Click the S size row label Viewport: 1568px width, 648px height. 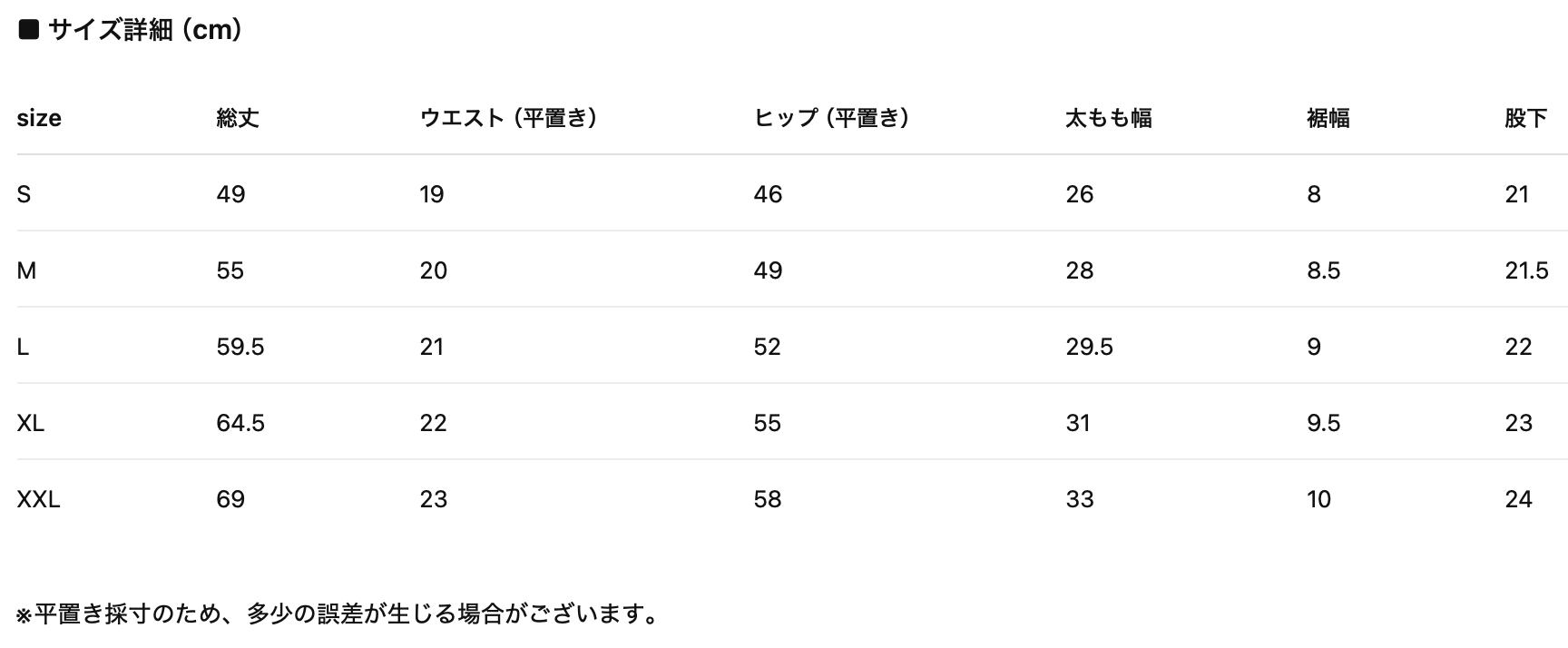coord(24,194)
